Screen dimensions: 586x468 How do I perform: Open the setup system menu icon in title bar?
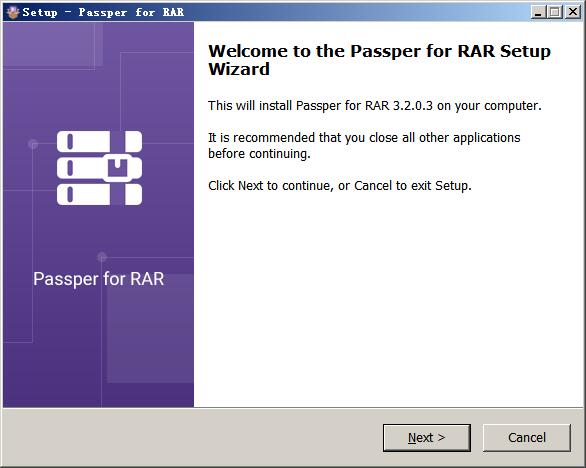(12, 12)
